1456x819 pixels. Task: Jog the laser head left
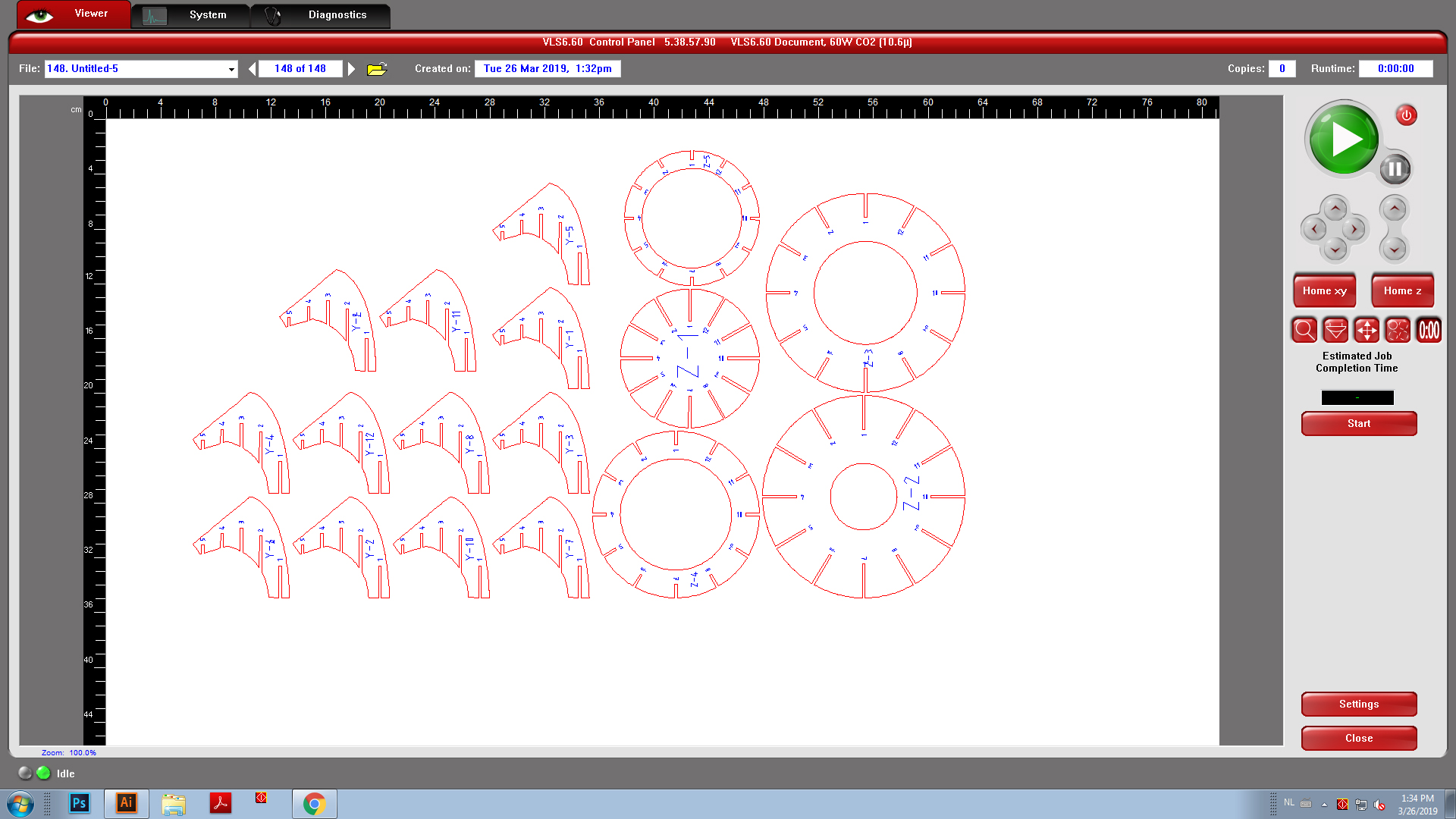click(x=1314, y=229)
